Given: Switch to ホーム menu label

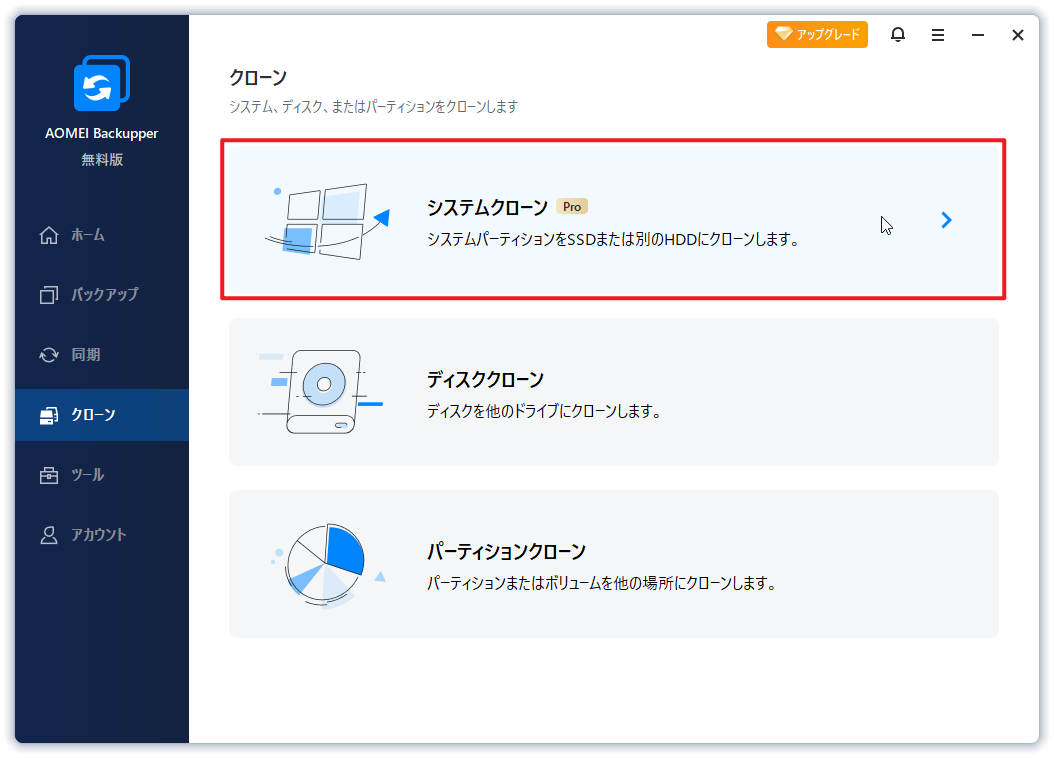Looking at the screenshot, I should 88,235.
